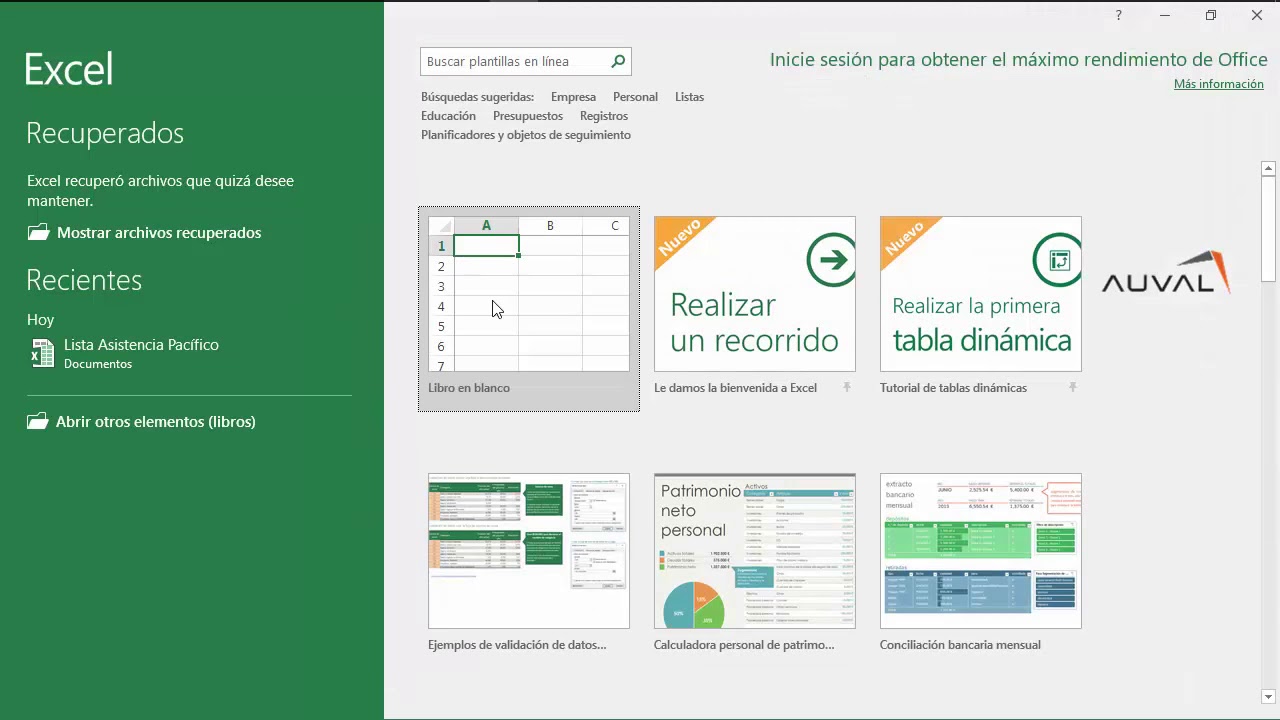Click the search magnifier icon for templates
This screenshot has height=720, width=1280.
618,61
